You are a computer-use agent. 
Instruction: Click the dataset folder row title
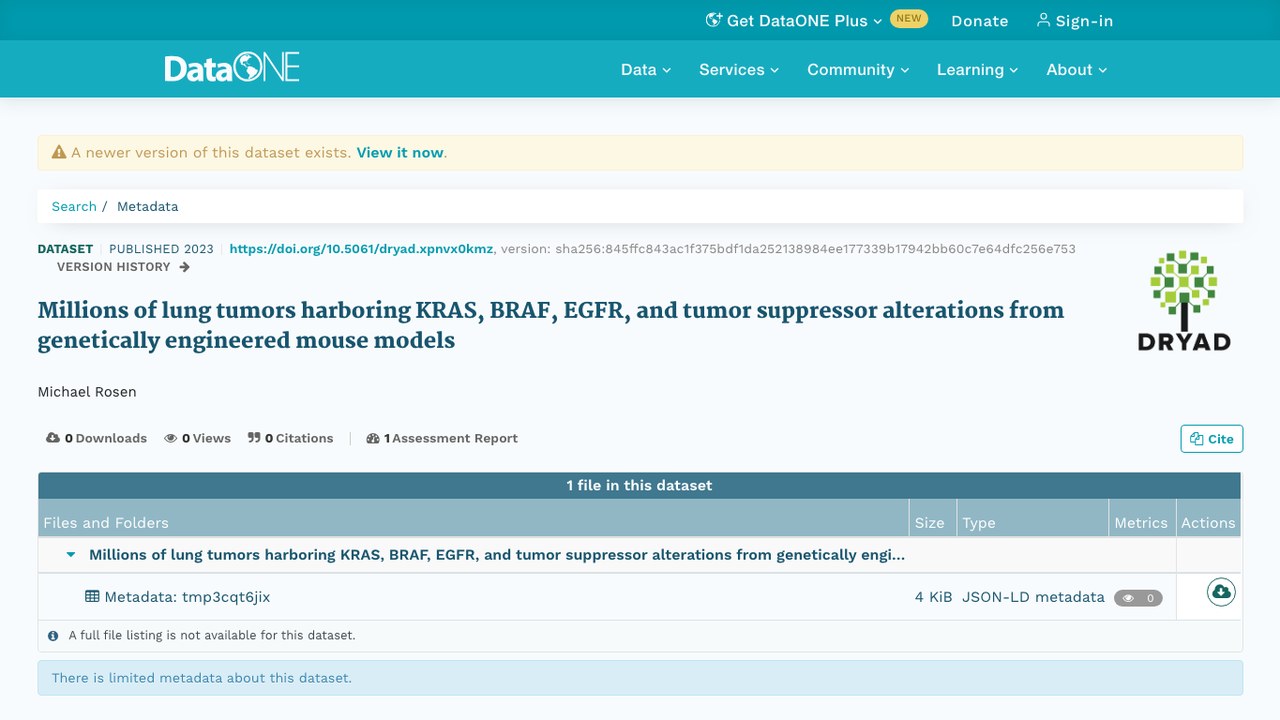tap(497, 555)
